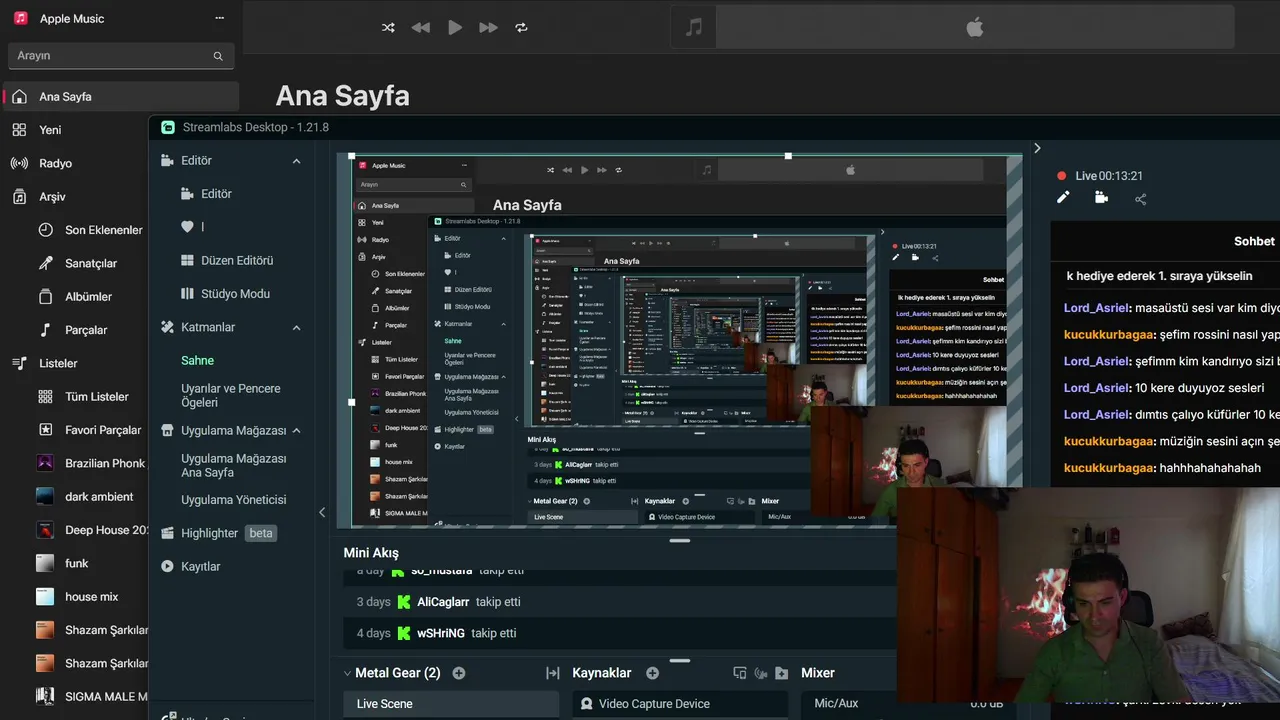Collapse the Uygulama Mağazası section
The image size is (1280, 720).
[x=296, y=431]
